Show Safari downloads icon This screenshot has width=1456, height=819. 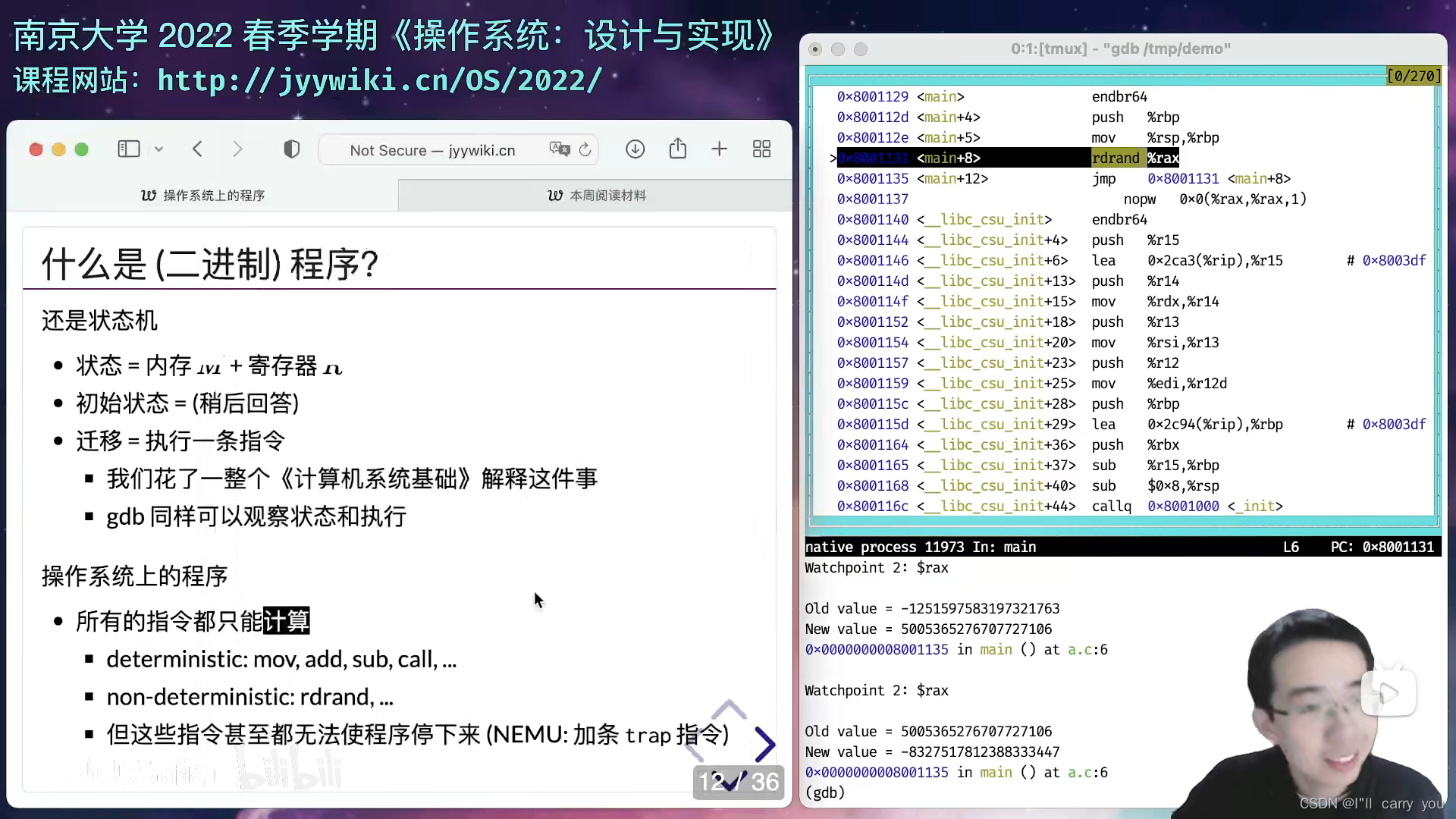pyautogui.click(x=635, y=149)
